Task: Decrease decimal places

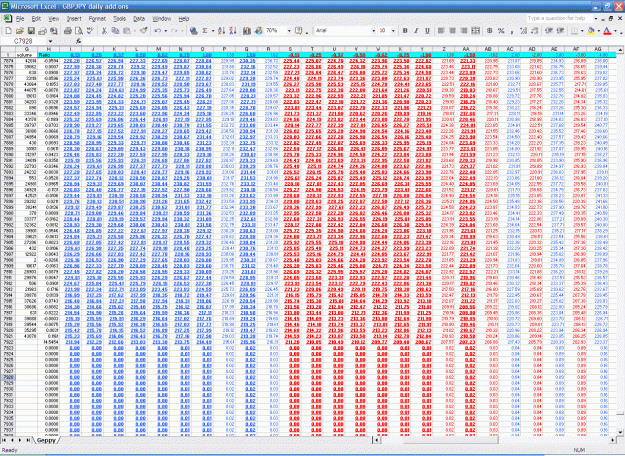Action: (535, 31)
